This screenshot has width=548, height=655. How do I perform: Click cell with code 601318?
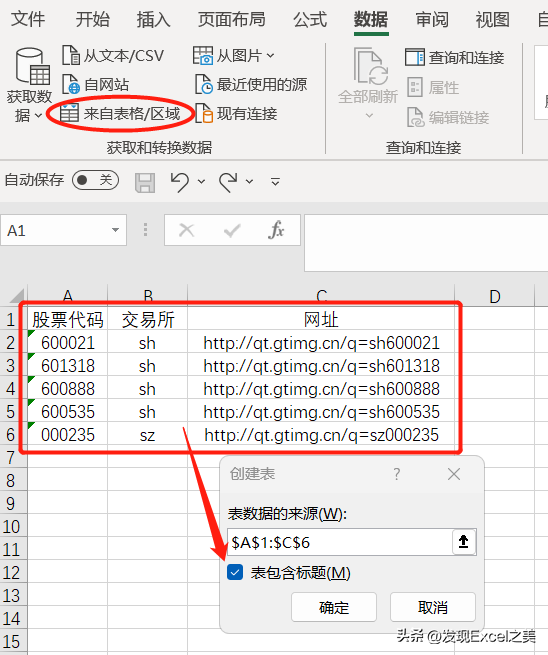coord(68,366)
